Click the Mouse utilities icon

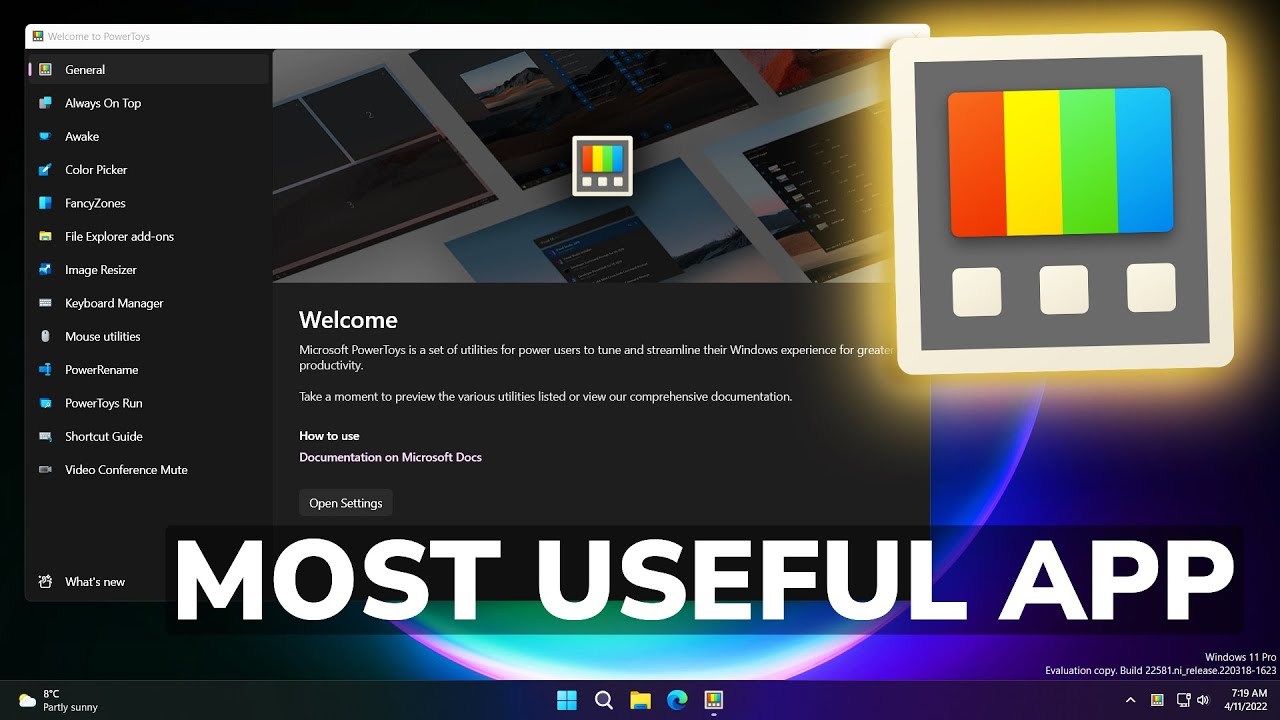coord(45,336)
